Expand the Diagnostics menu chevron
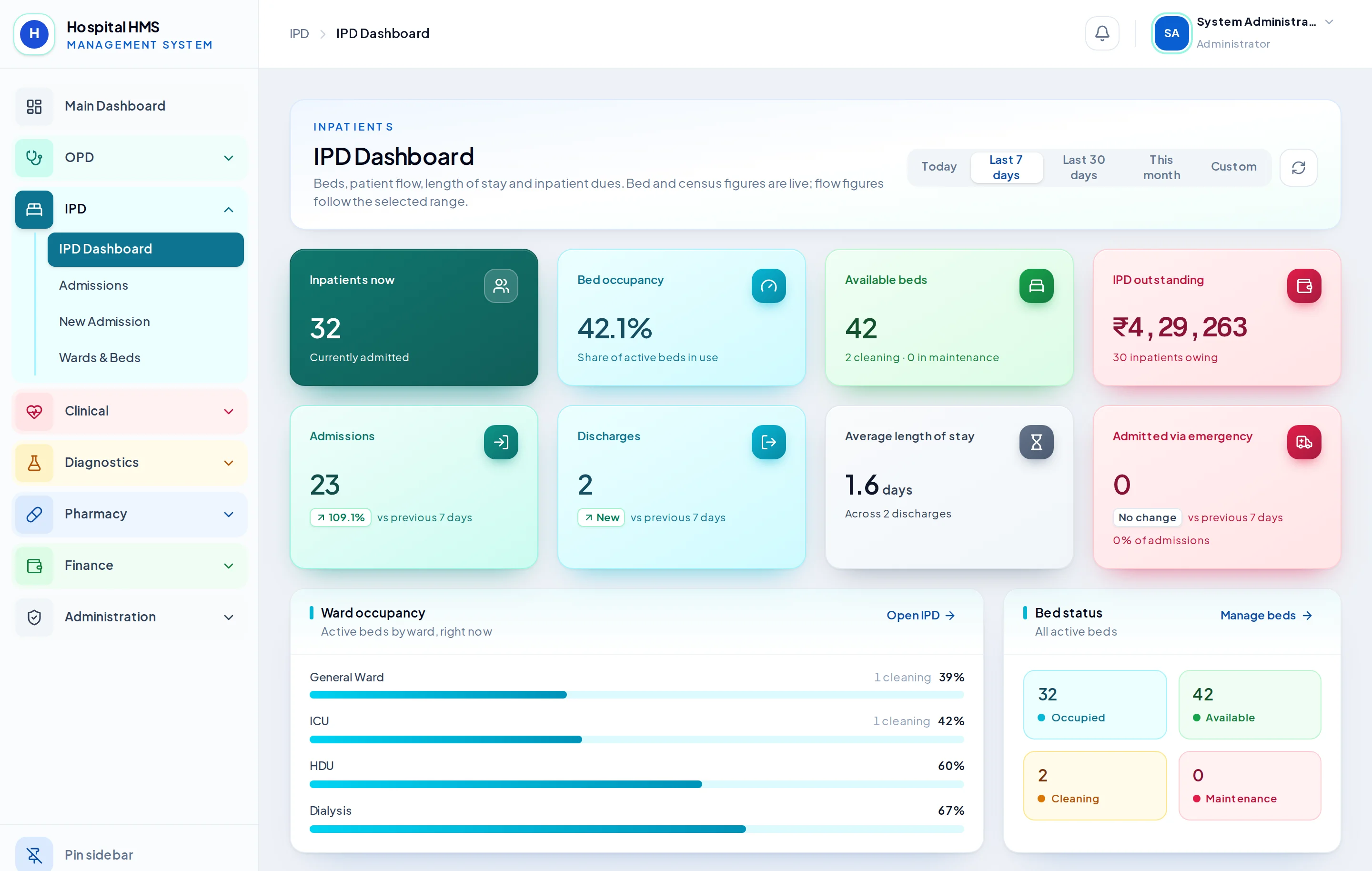Screen dimensions: 1372x871 [x=229, y=463]
